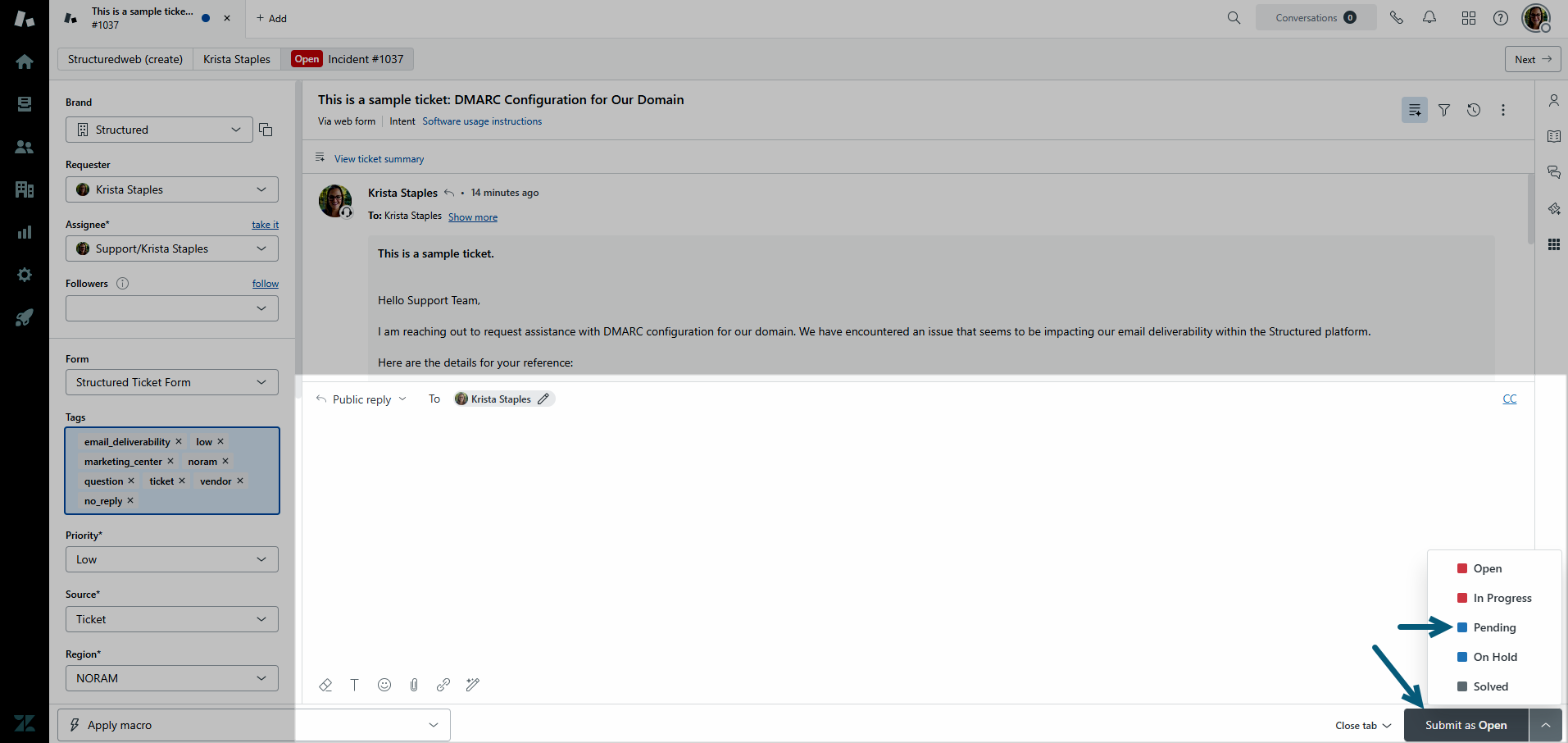This screenshot has width=1568, height=743.
Task: Click the notifications bell icon
Action: pyautogui.click(x=1429, y=18)
